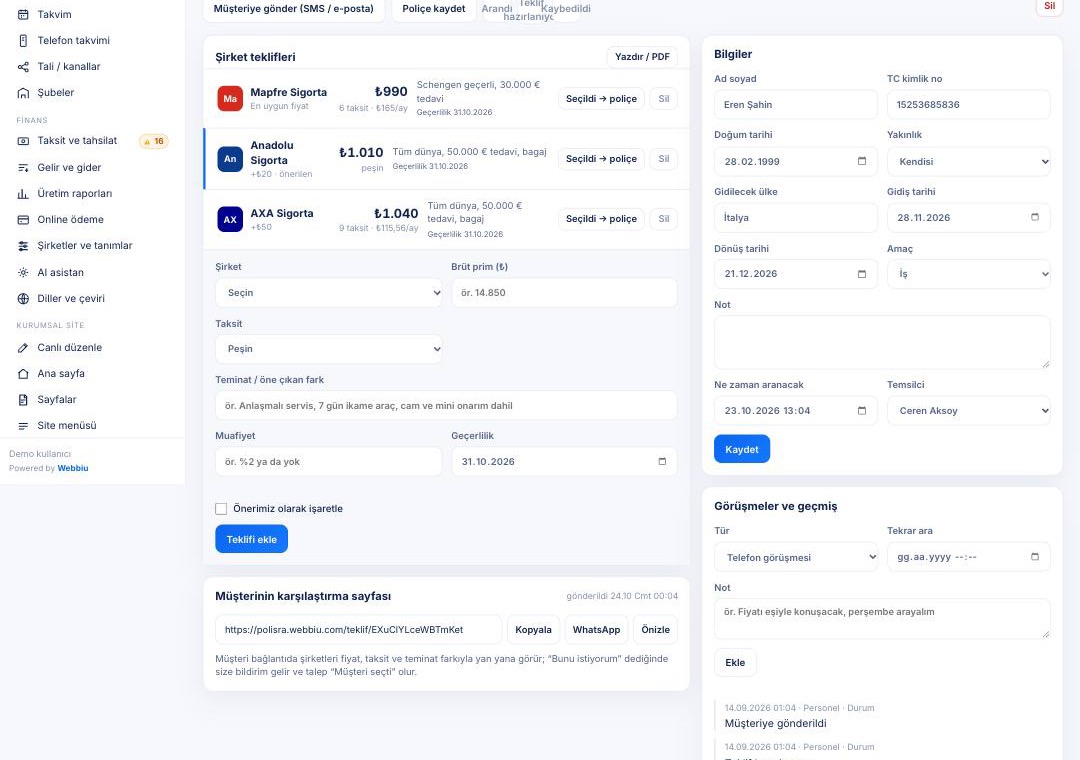
Task: Click the Canlı düzenle pencil icon
Action: (23, 348)
